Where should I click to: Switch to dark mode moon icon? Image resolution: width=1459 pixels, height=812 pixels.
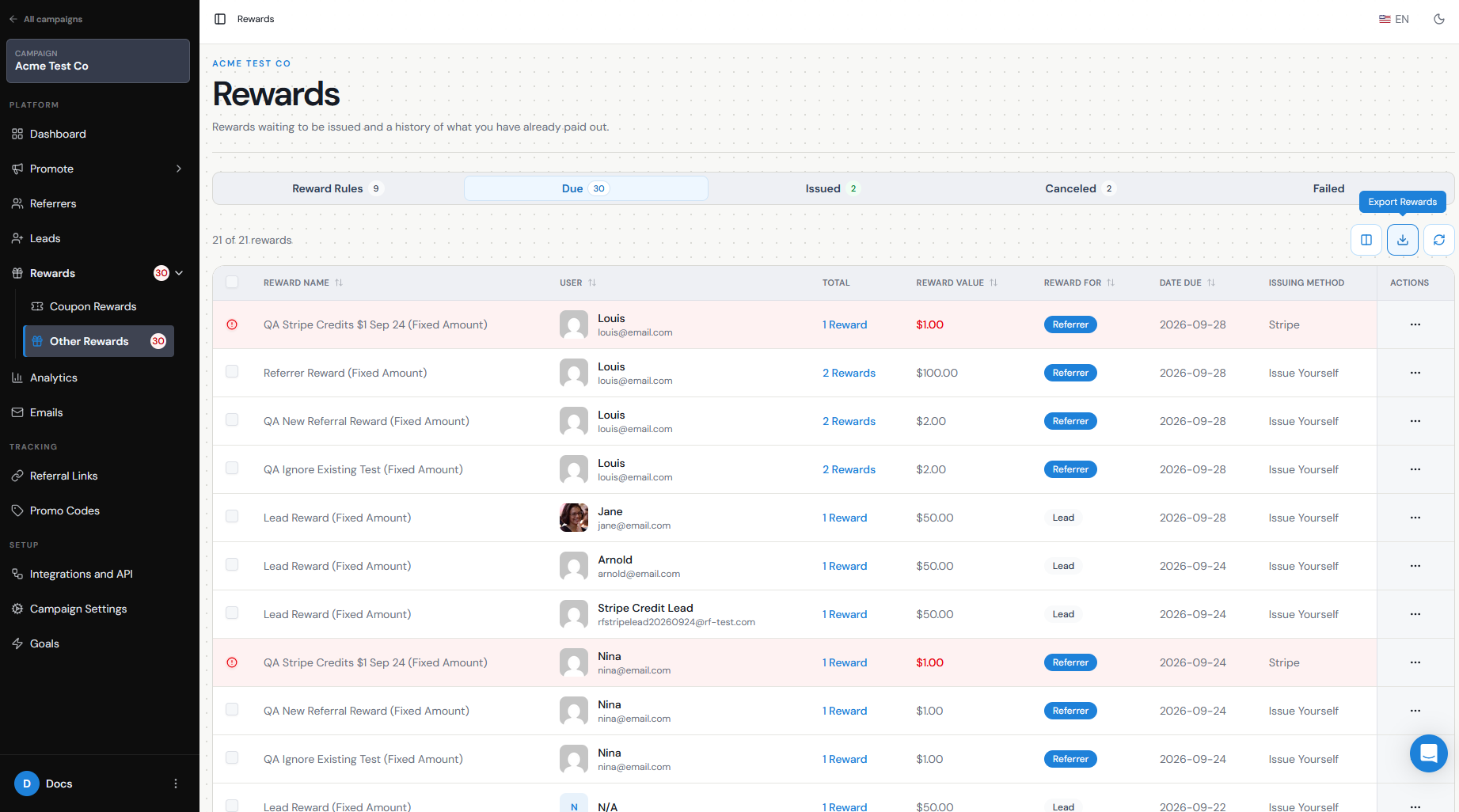1439,19
